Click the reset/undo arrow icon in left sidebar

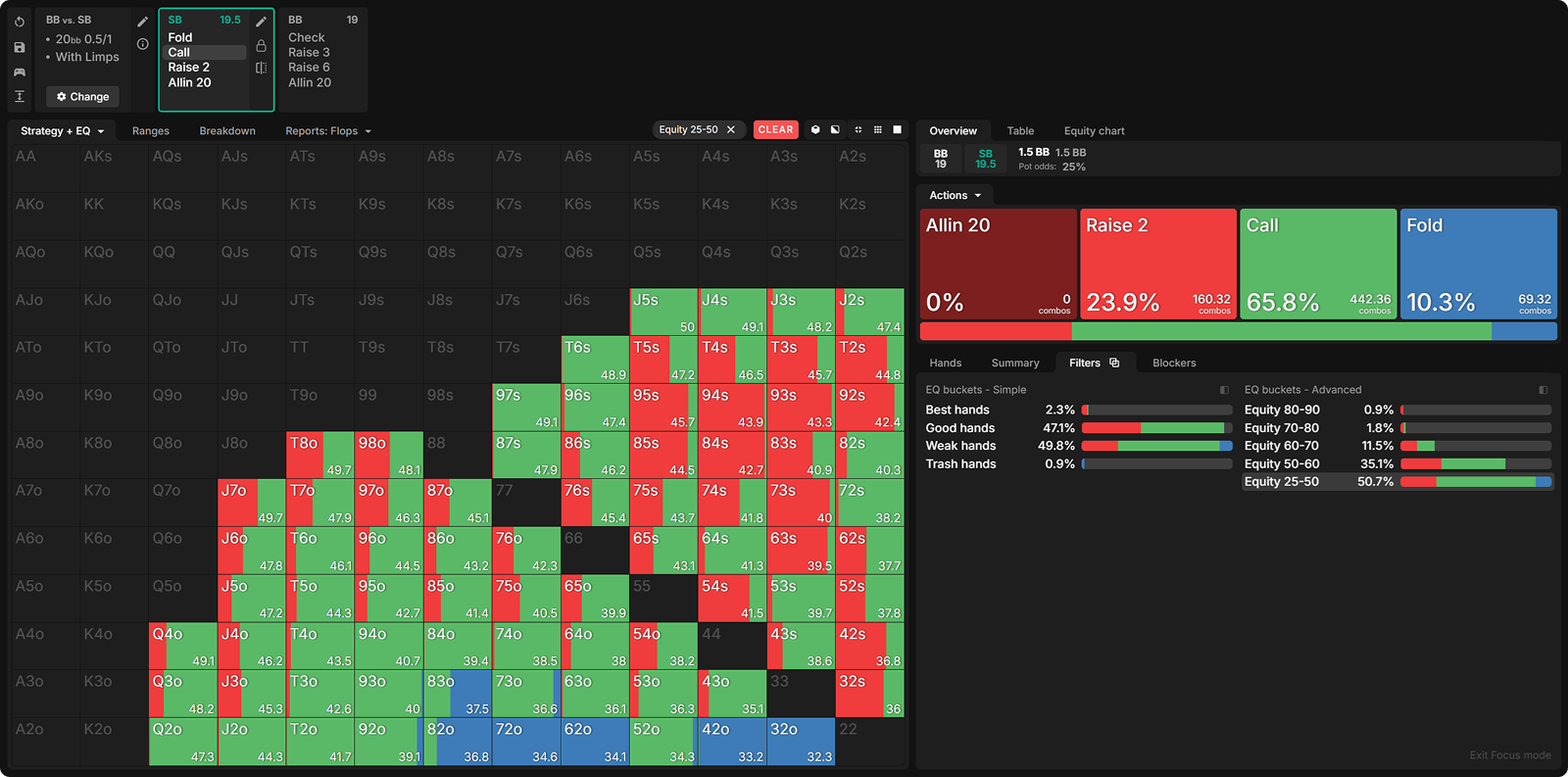20,22
